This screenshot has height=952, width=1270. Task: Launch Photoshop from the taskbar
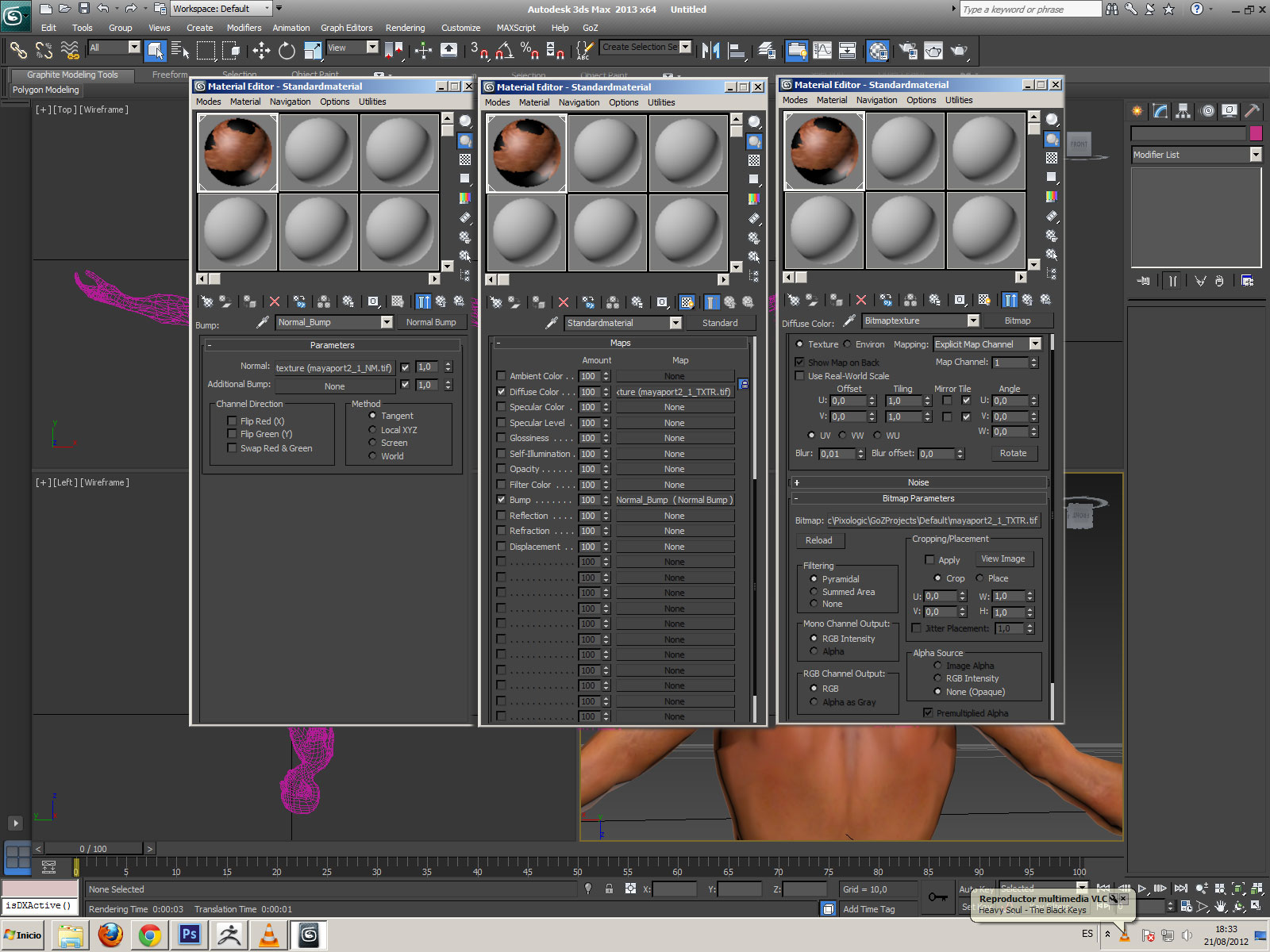pos(190,935)
